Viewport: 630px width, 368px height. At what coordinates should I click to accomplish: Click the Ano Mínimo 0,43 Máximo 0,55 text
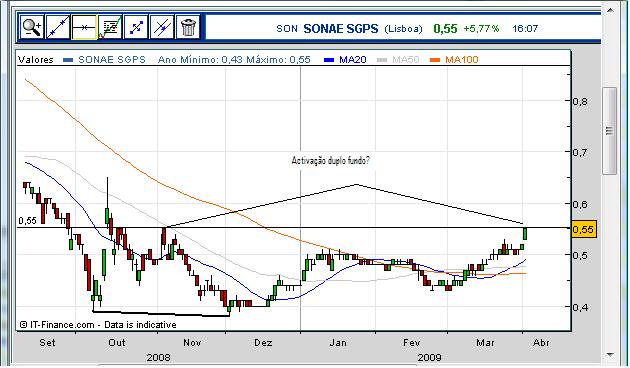pos(234,60)
